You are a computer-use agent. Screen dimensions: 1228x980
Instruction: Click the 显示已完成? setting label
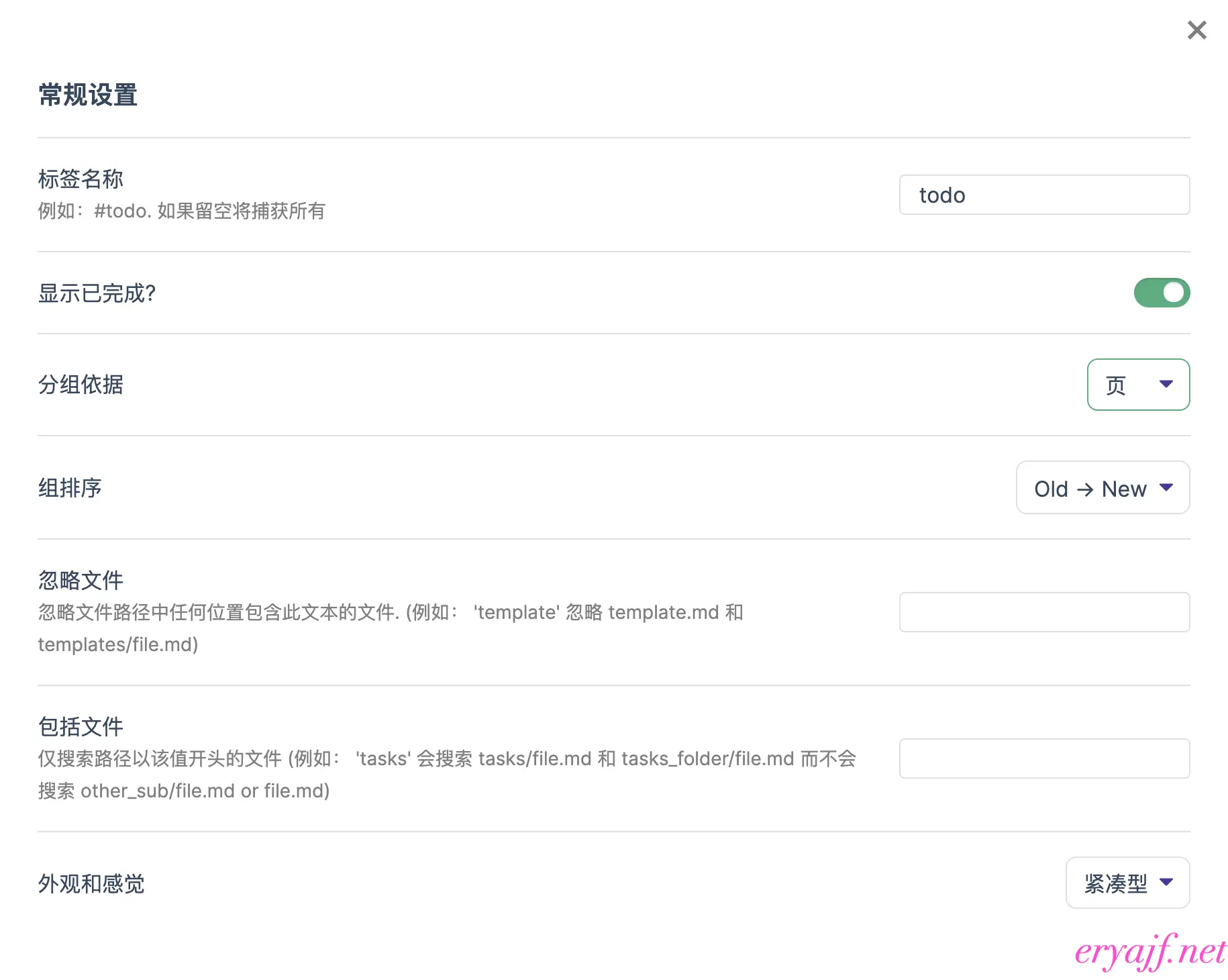click(x=97, y=293)
